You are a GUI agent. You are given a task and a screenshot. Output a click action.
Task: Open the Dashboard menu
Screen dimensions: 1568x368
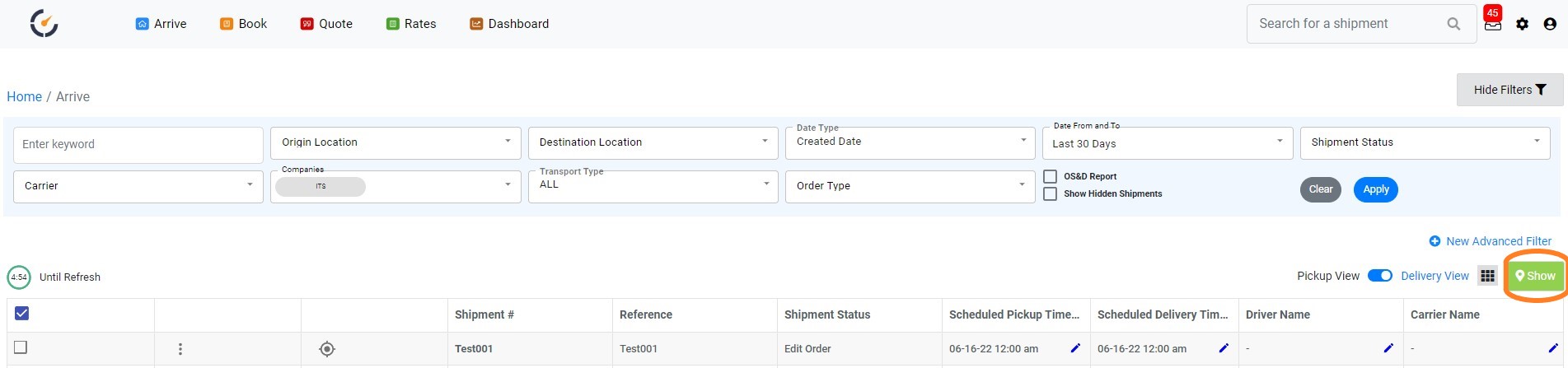point(509,24)
